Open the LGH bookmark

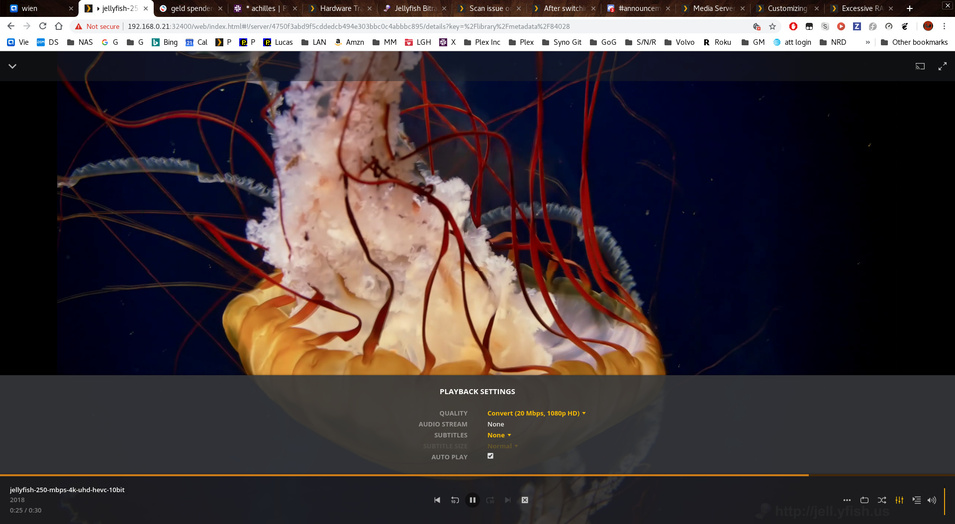point(418,42)
